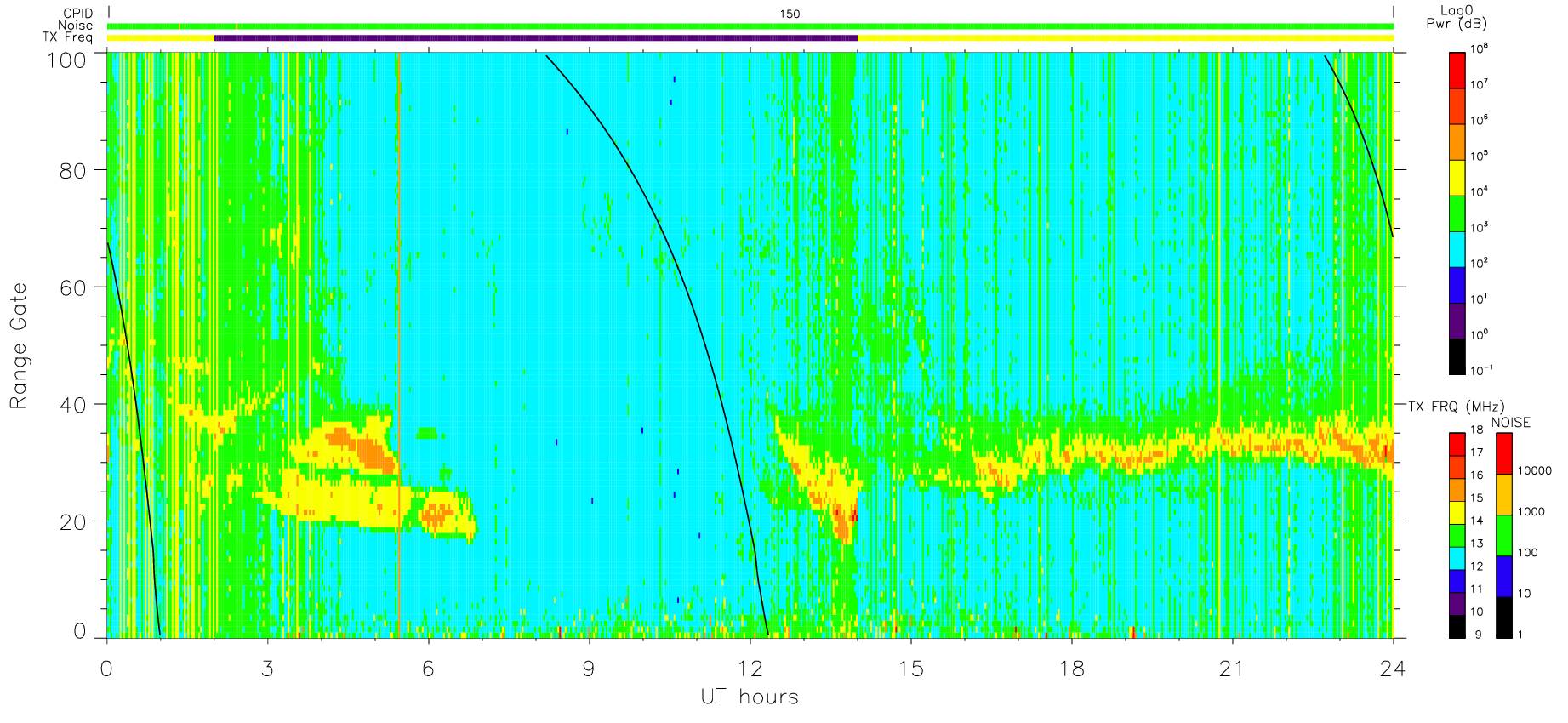Click the 'UT hours' x-axis title
The height and width of the screenshot is (723, 1568).
[750, 697]
